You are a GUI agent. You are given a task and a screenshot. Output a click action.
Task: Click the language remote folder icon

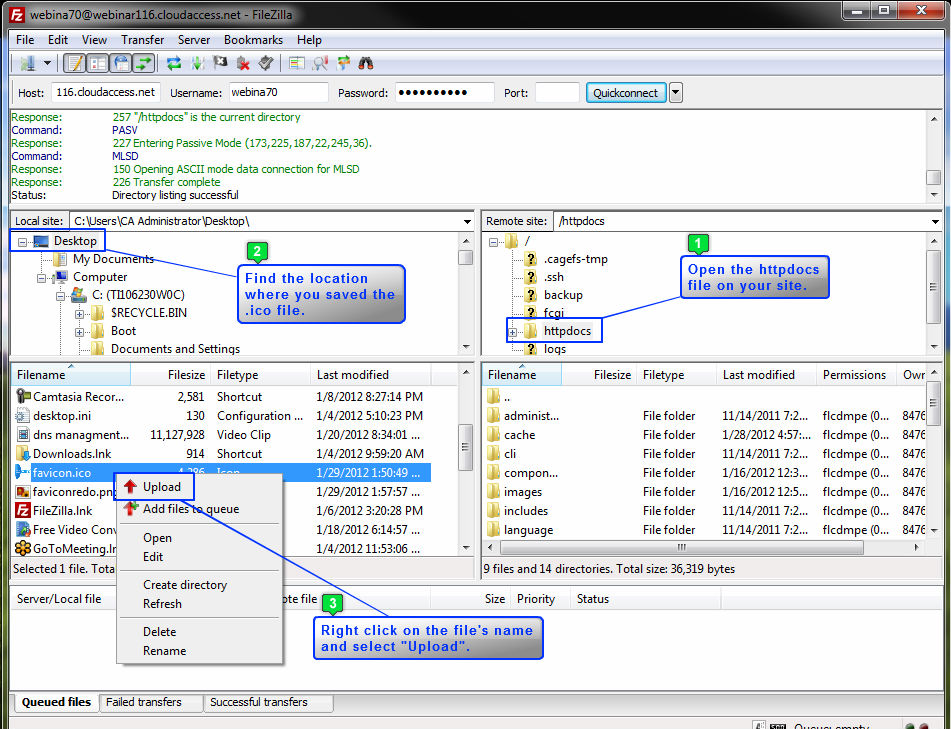coord(494,529)
